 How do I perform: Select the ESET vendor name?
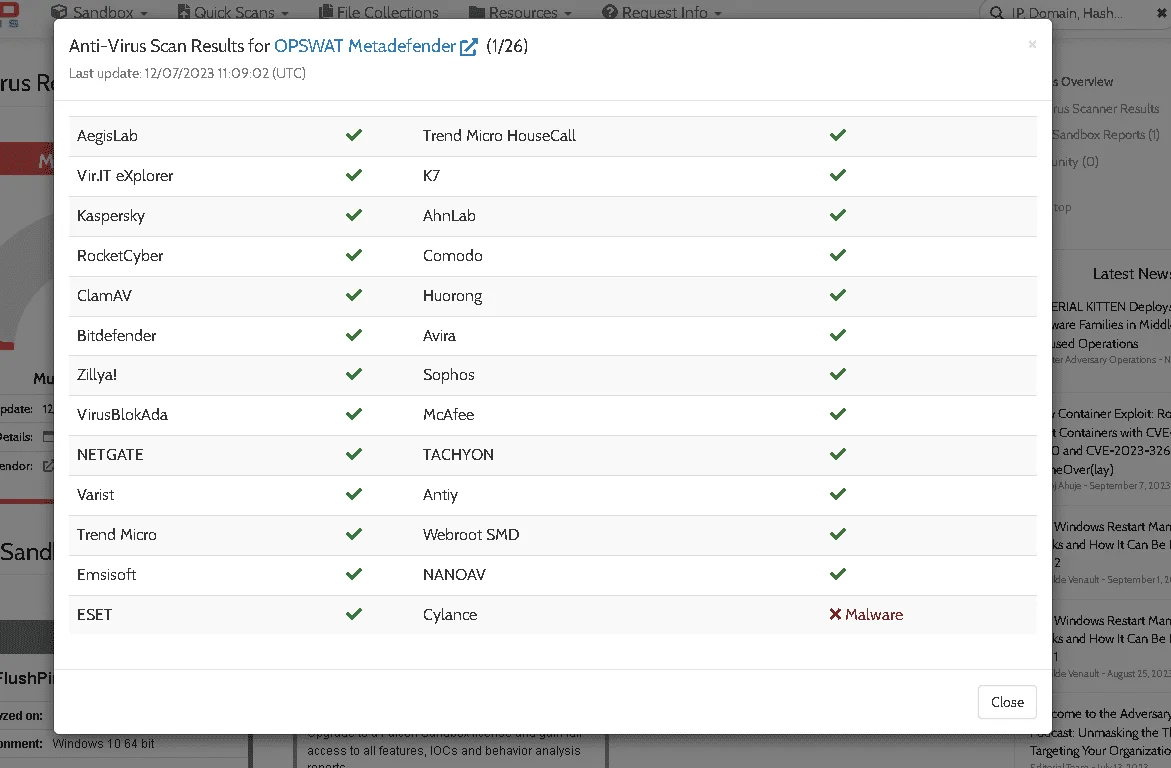(94, 615)
